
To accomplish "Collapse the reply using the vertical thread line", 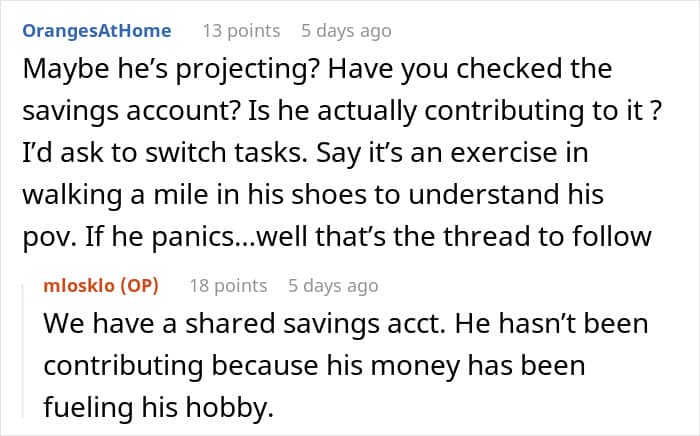I will tap(23, 350).
